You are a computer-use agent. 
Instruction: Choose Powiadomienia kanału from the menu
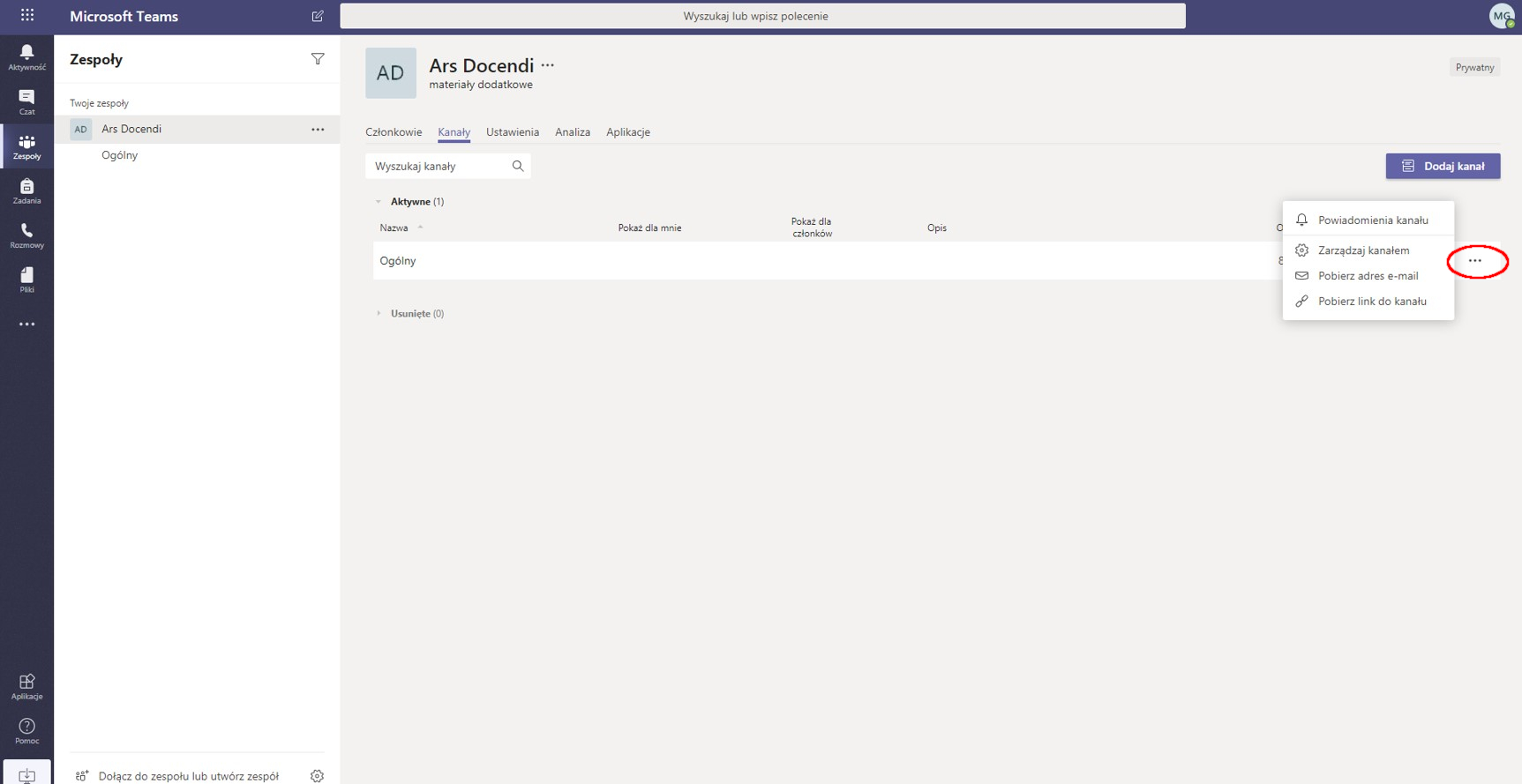(1368, 220)
